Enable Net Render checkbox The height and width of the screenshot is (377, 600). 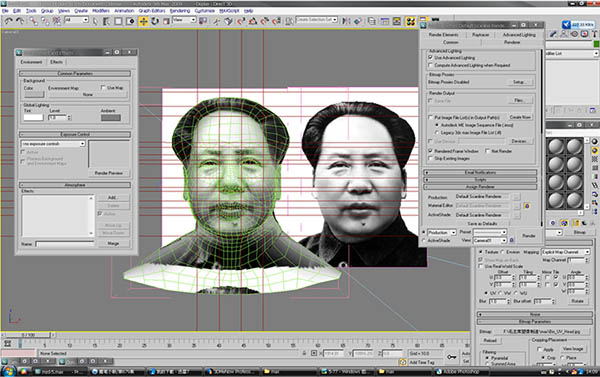[x=487, y=151]
